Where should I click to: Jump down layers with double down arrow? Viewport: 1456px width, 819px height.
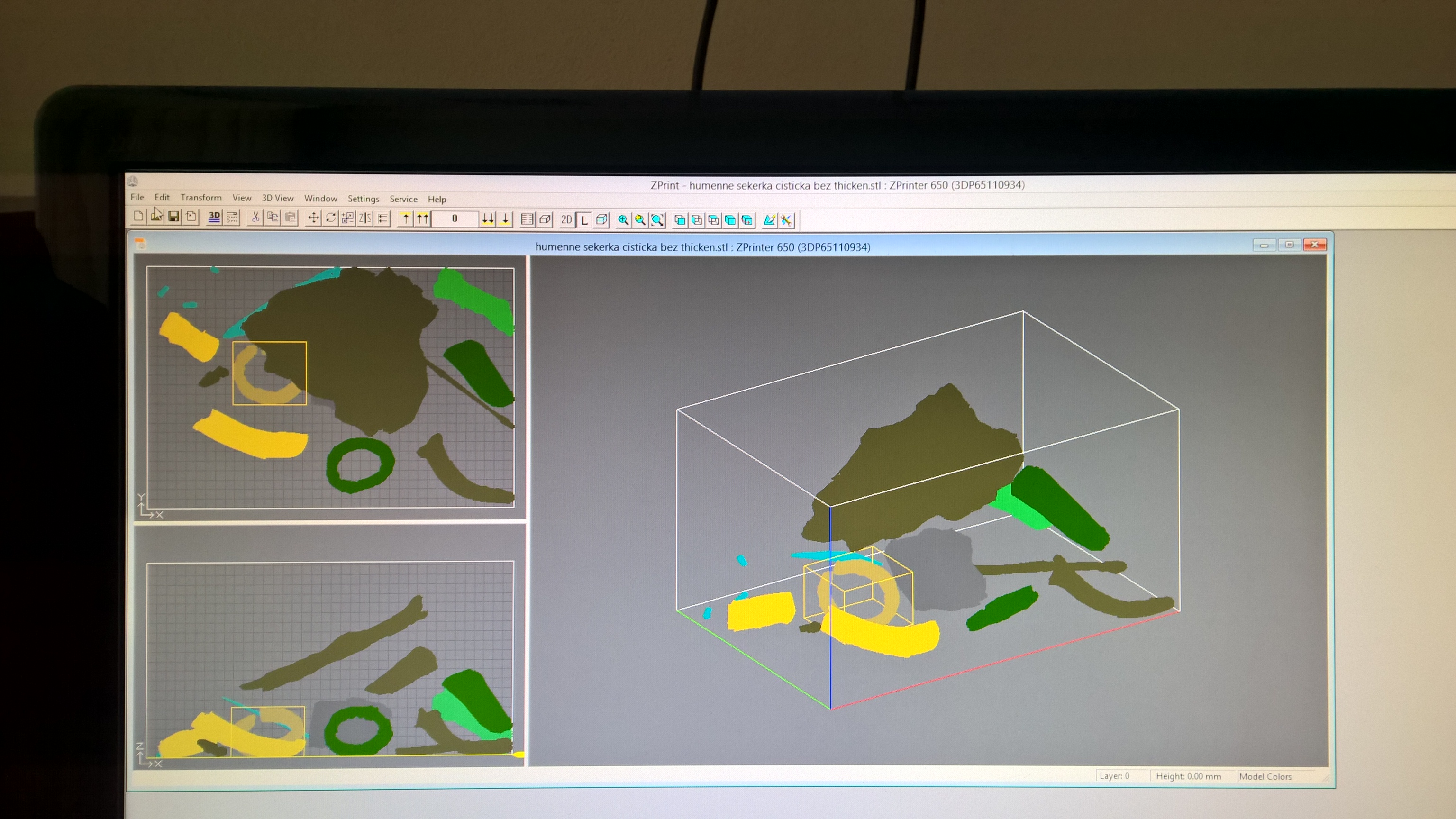[488, 219]
